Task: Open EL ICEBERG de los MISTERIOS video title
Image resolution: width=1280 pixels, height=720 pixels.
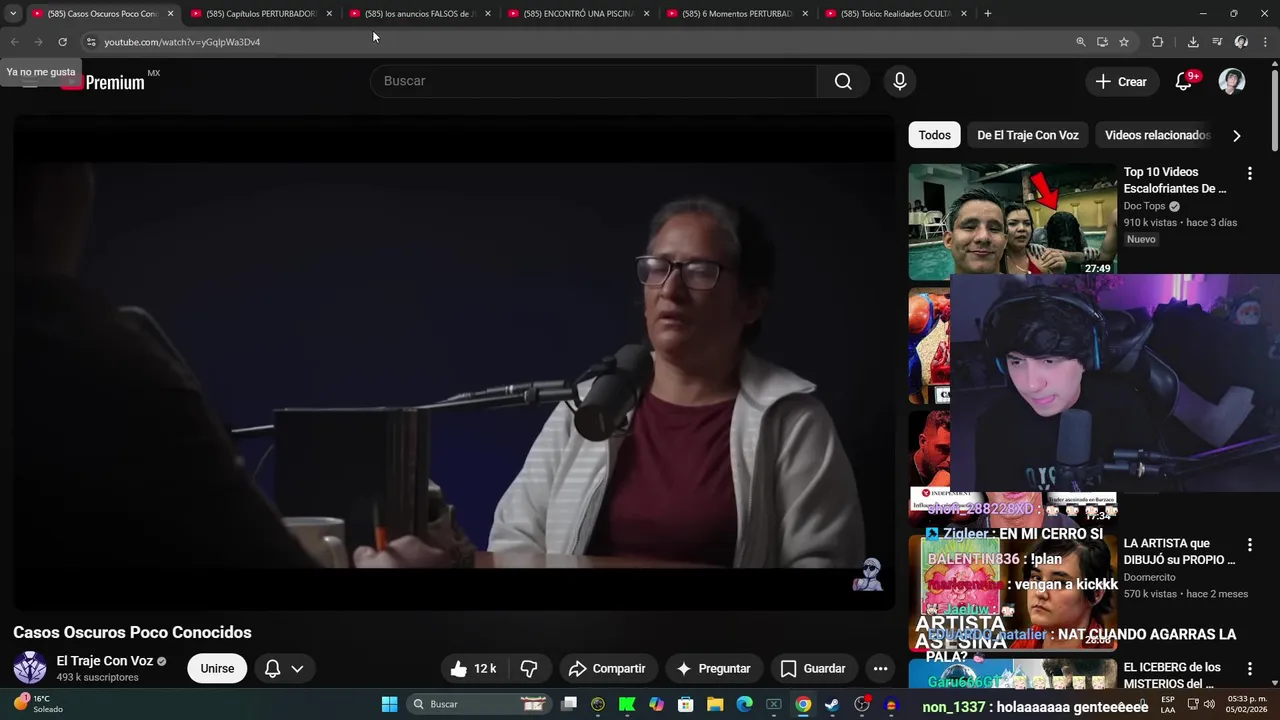Action: 1171,675
